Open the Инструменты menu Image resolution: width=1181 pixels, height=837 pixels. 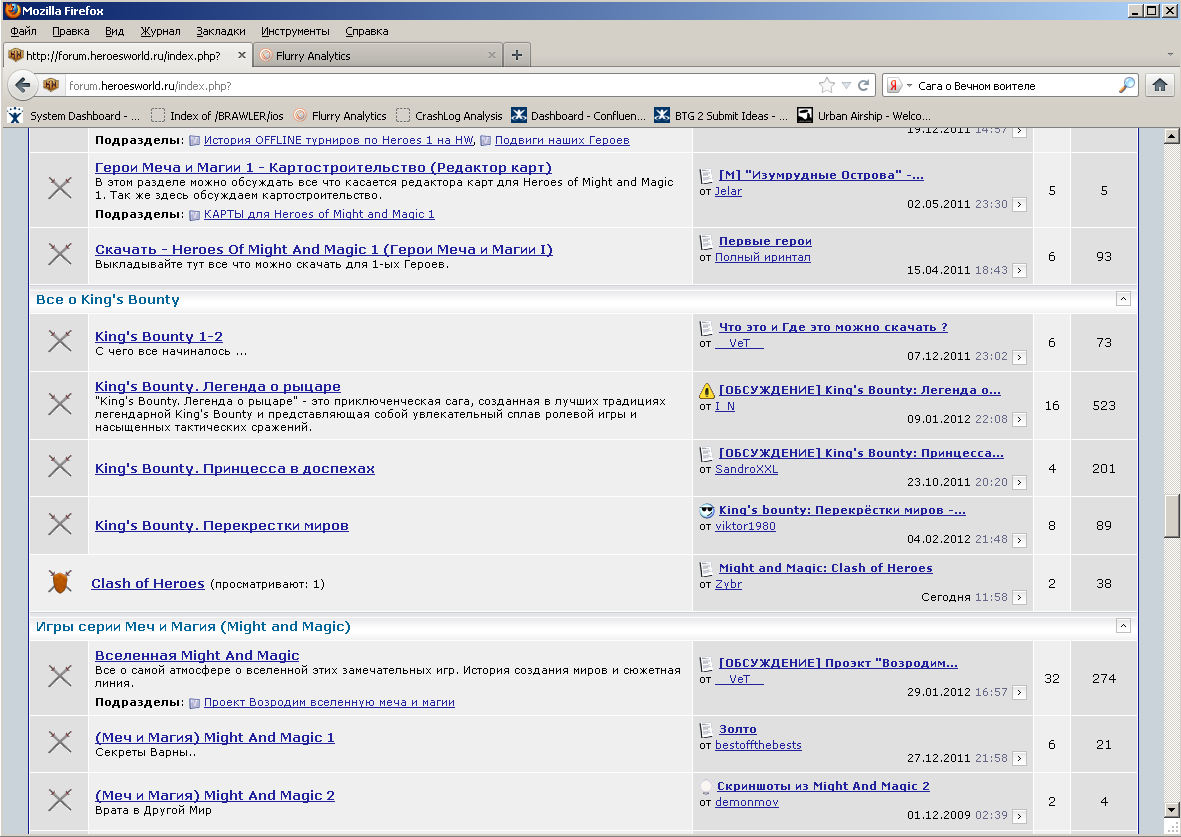point(295,31)
